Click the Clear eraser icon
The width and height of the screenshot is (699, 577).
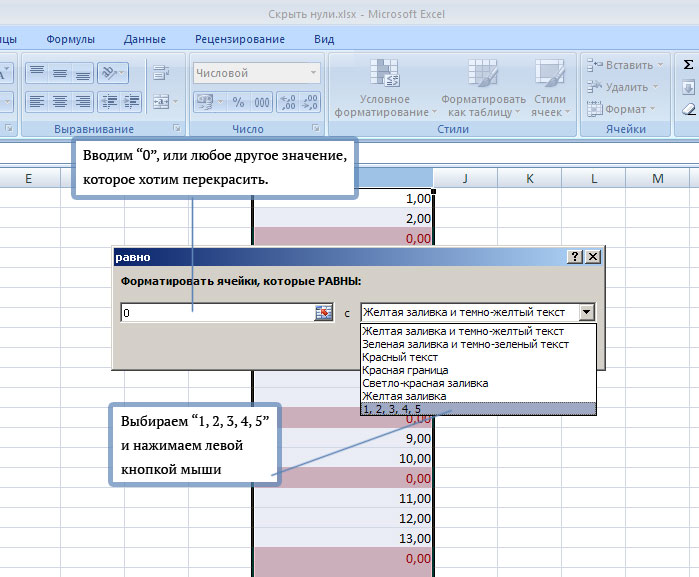[x=689, y=109]
